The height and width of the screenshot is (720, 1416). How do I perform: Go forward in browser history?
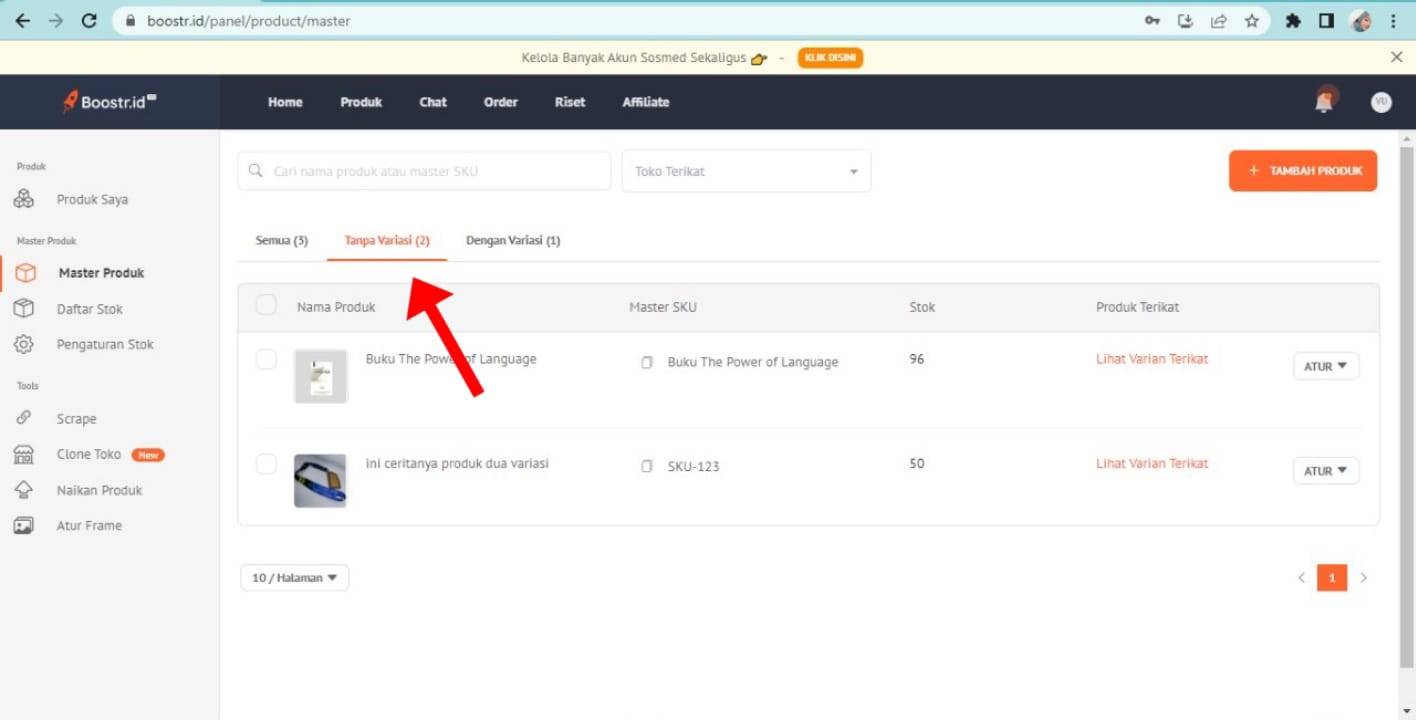point(55,20)
